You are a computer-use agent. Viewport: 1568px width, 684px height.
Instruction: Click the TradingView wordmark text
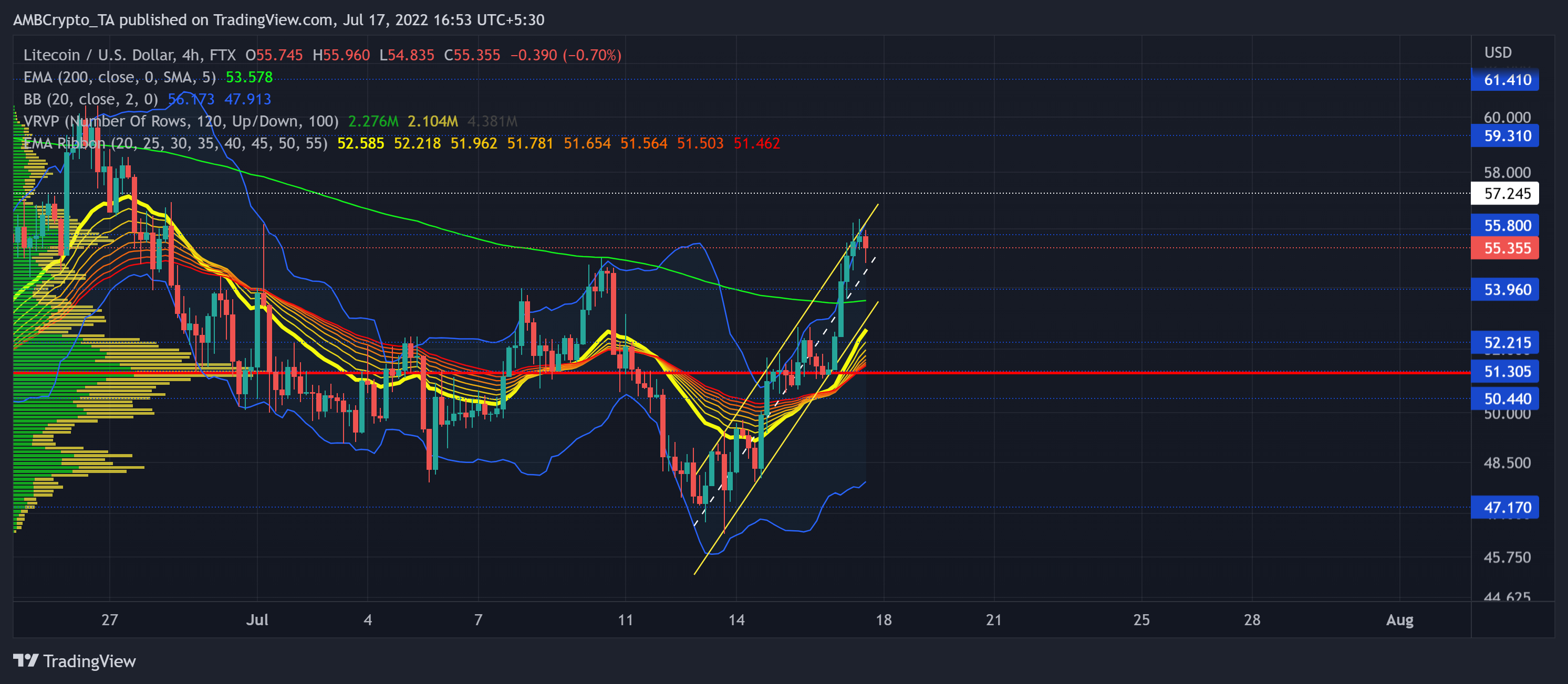click(89, 661)
